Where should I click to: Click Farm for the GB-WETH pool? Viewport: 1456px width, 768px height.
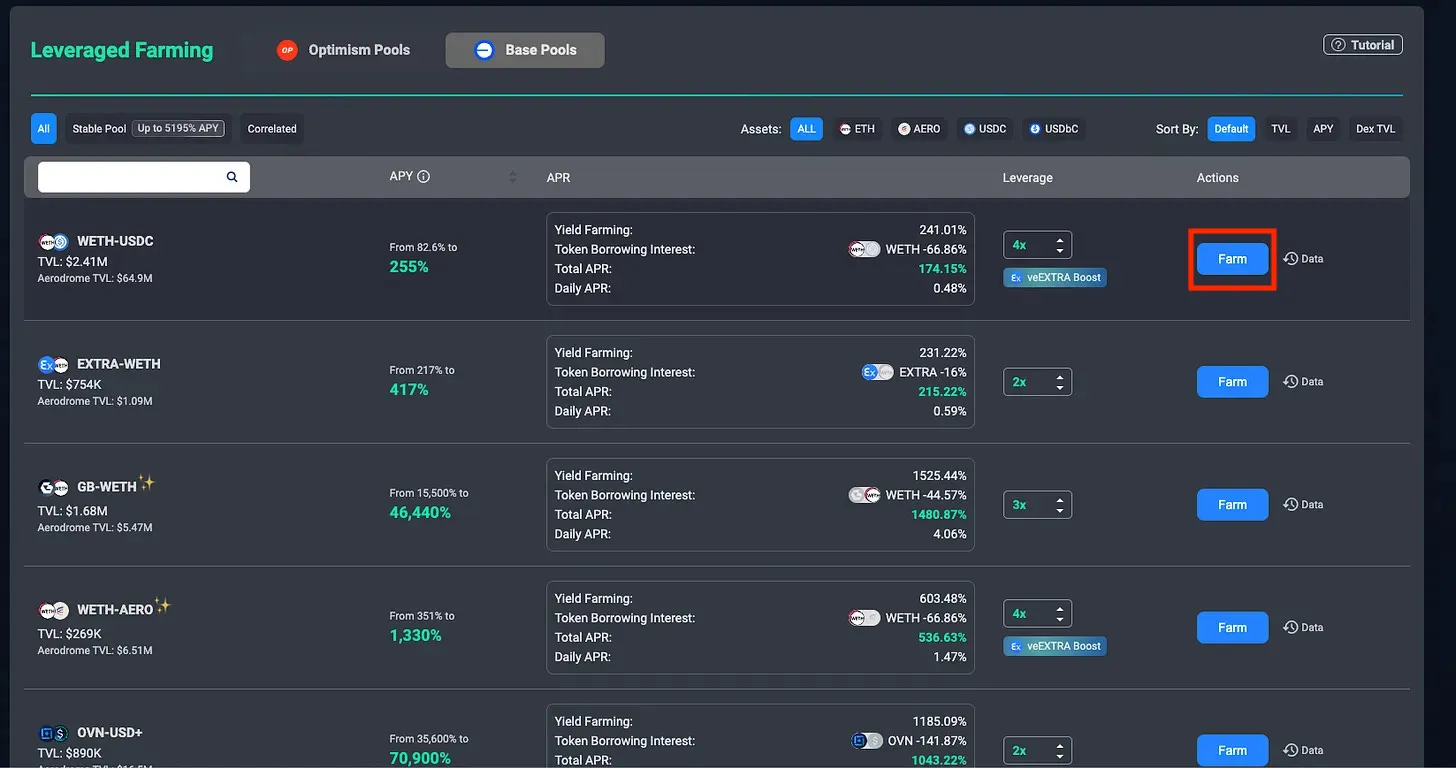click(x=1232, y=505)
